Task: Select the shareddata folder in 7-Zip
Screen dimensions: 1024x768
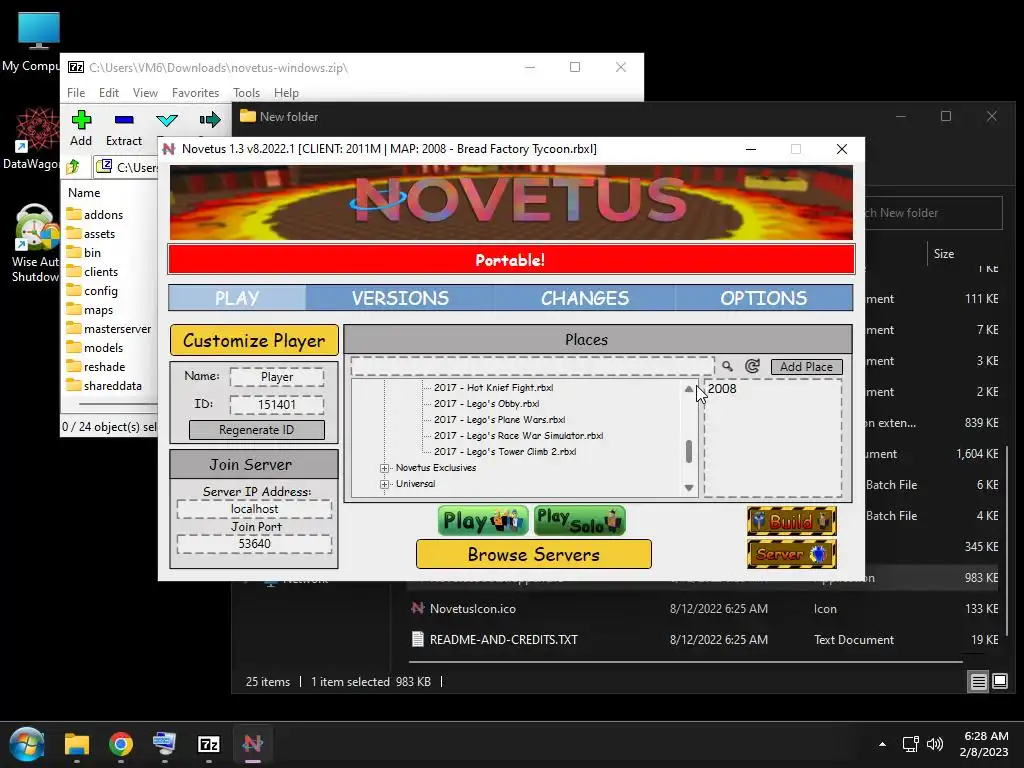Action: tap(112, 385)
